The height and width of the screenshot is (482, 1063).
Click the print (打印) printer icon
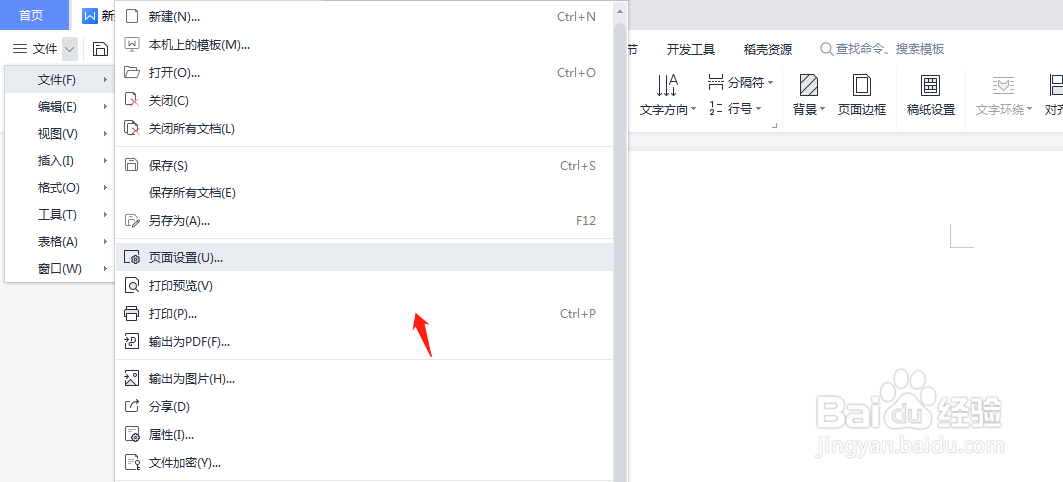click(132, 314)
